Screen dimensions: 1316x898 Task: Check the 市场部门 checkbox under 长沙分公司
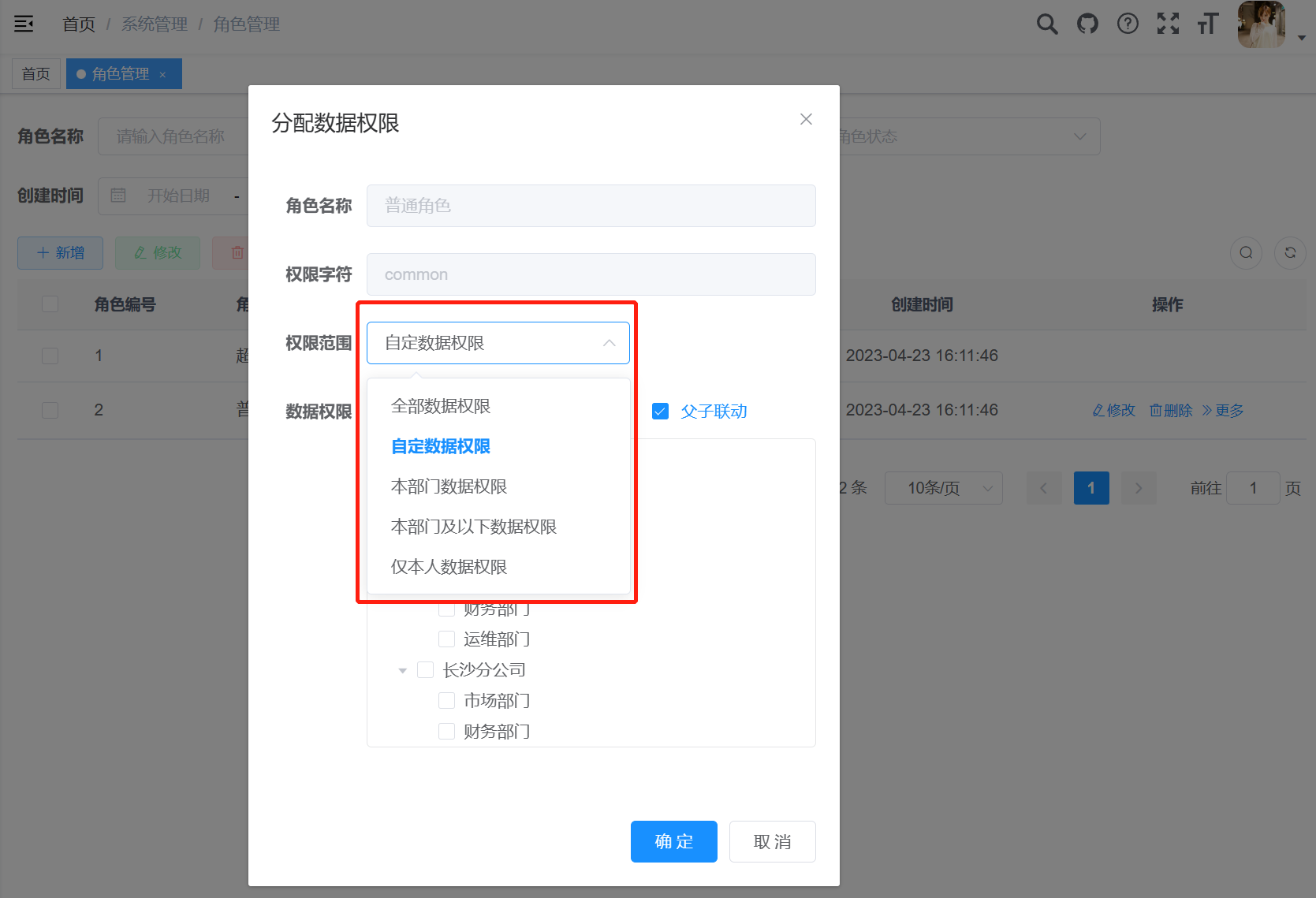click(x=446, y=700)
